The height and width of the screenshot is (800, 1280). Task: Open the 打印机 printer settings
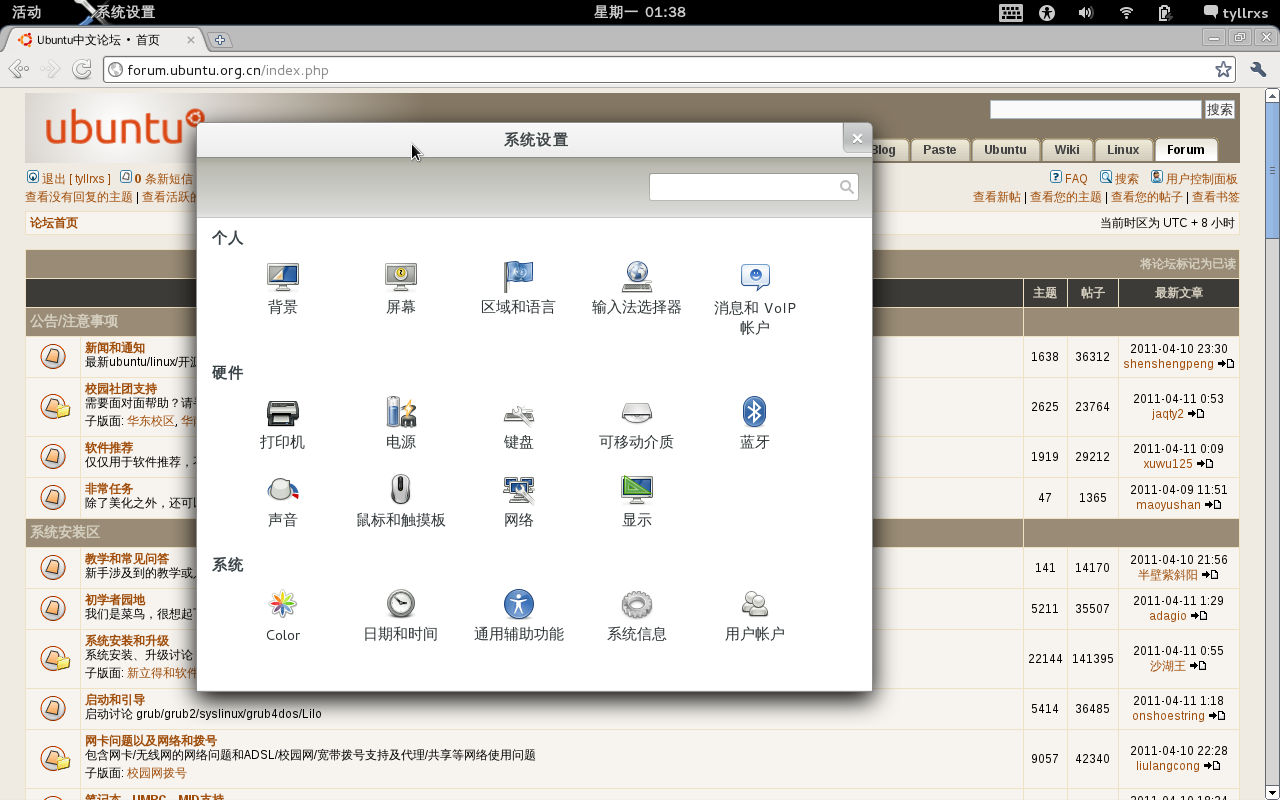click(283, 423)
